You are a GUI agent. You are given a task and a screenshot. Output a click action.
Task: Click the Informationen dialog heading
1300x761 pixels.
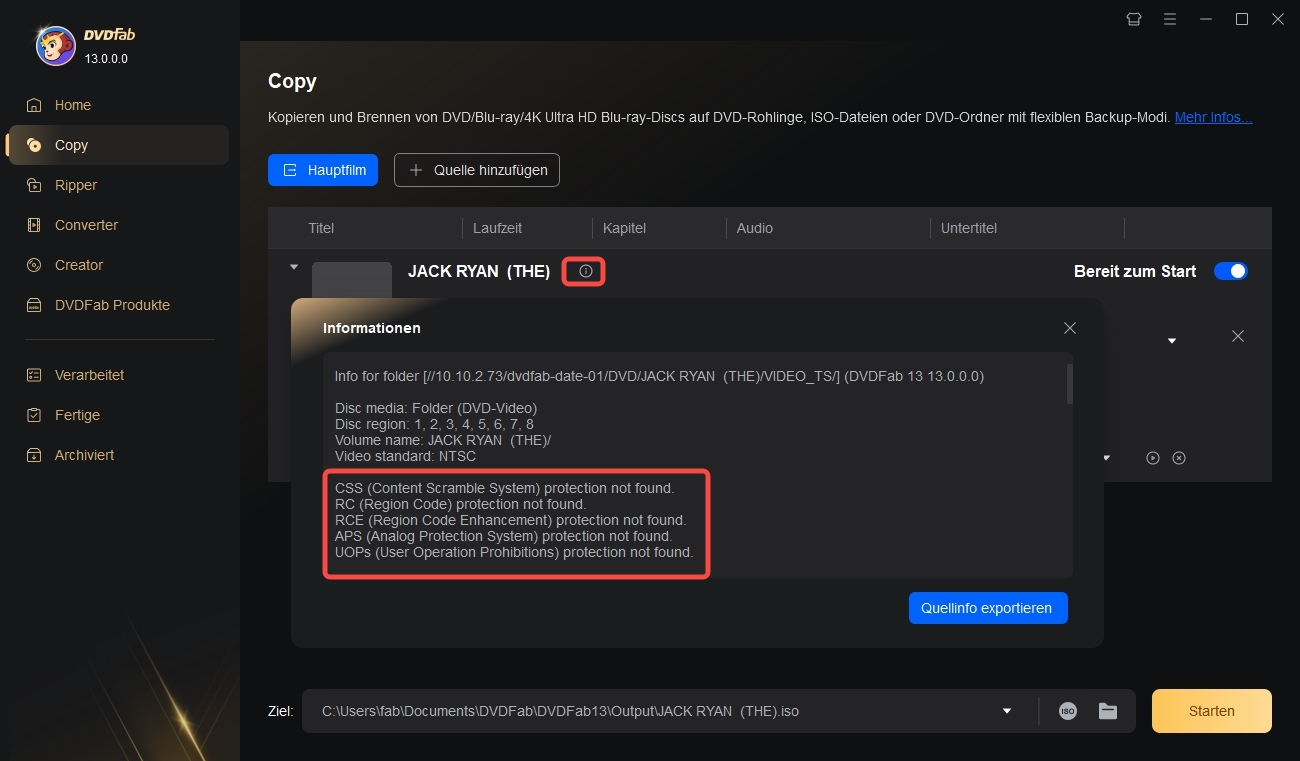[x=372, y=328]
